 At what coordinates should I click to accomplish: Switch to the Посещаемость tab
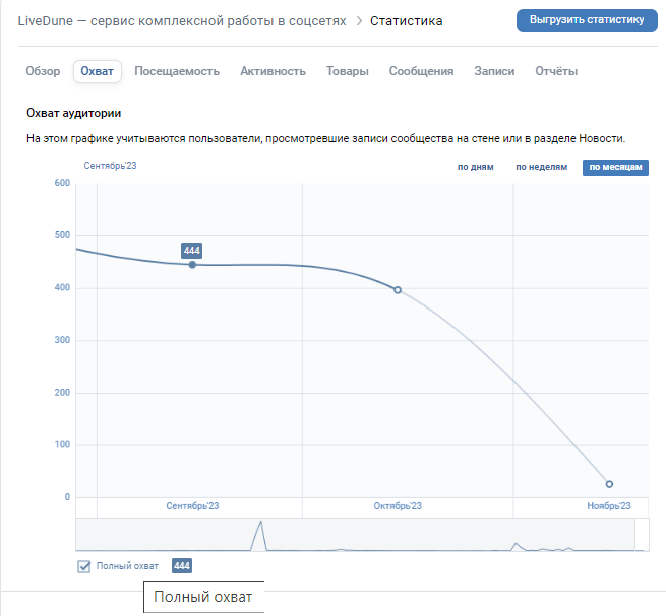(x=177, y=71)
